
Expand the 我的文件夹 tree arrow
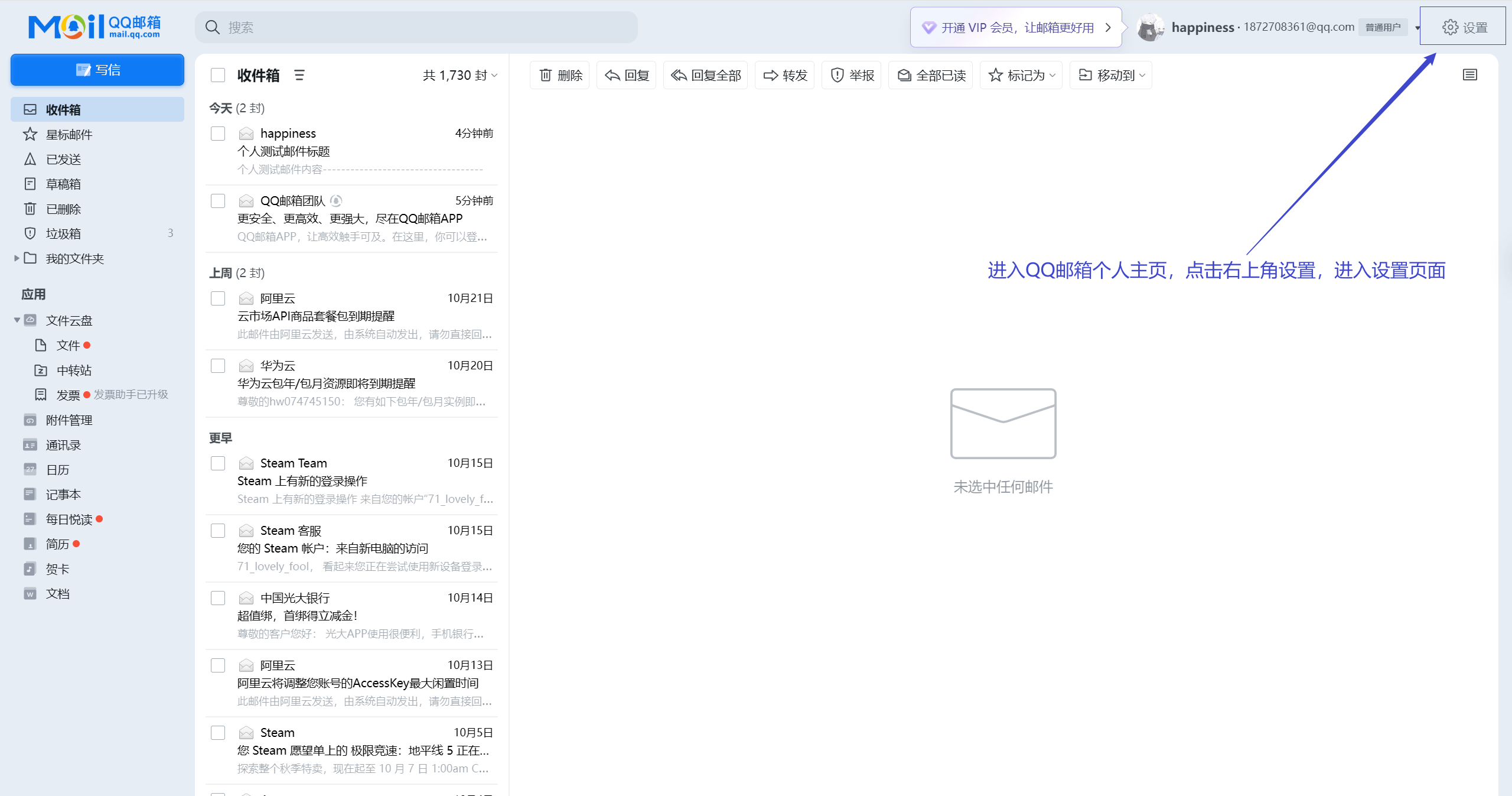17,258
